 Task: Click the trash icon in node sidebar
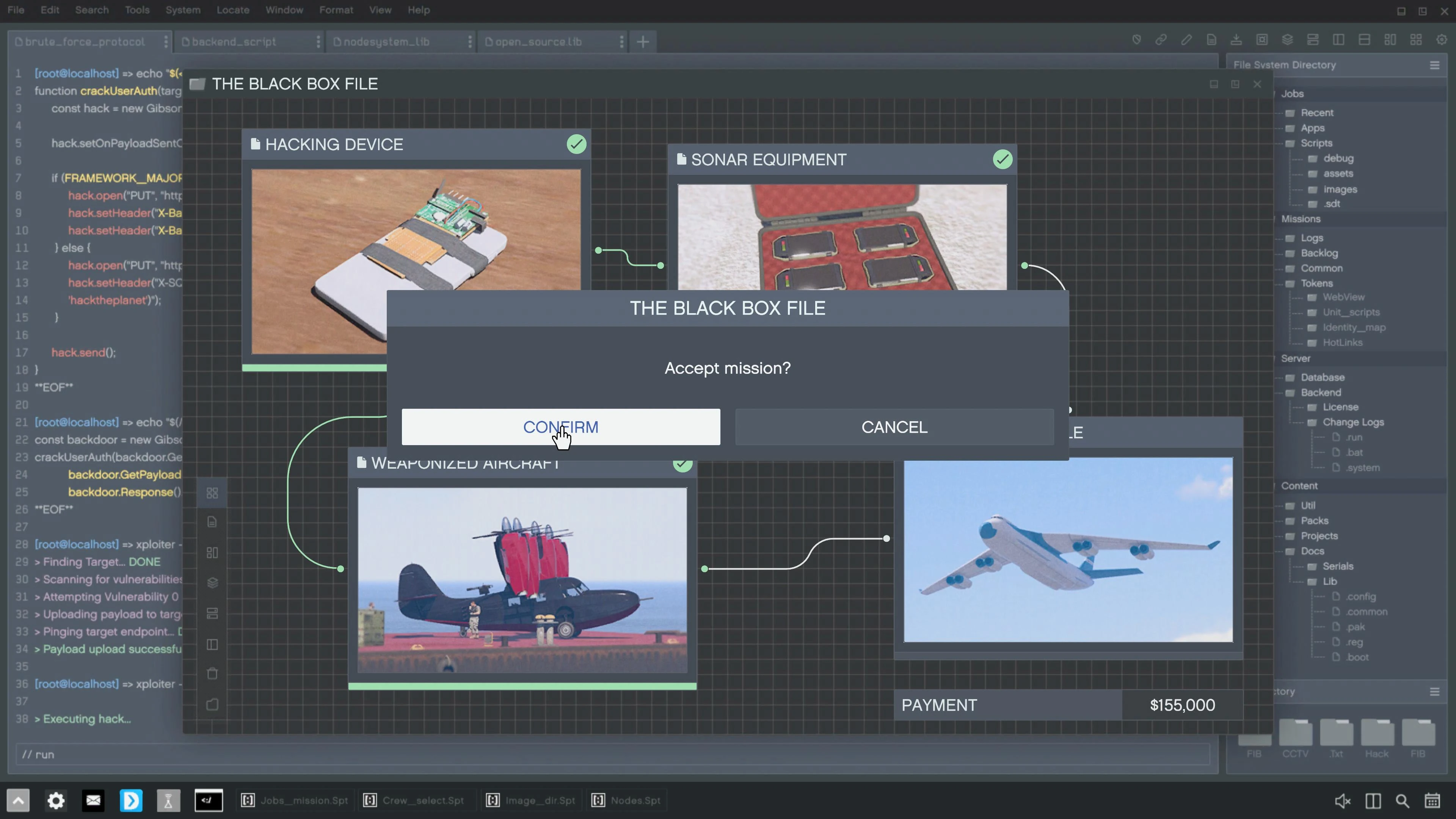pyautogui.click(x=212, y=674)
